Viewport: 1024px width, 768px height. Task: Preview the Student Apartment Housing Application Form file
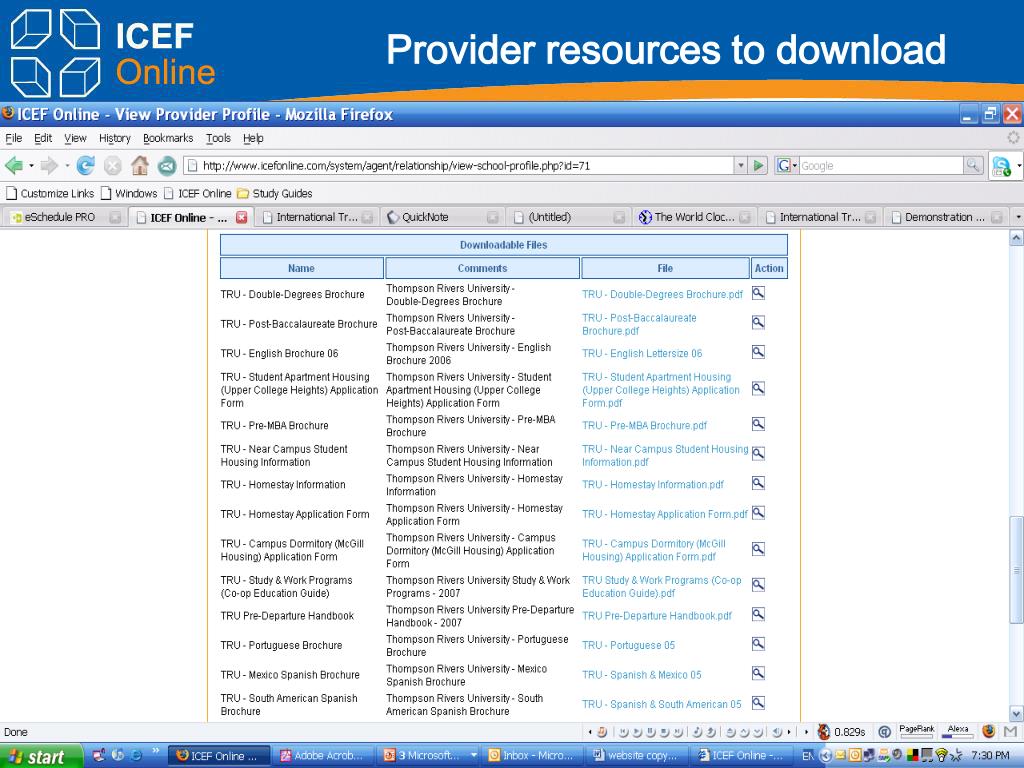[758, 389]
